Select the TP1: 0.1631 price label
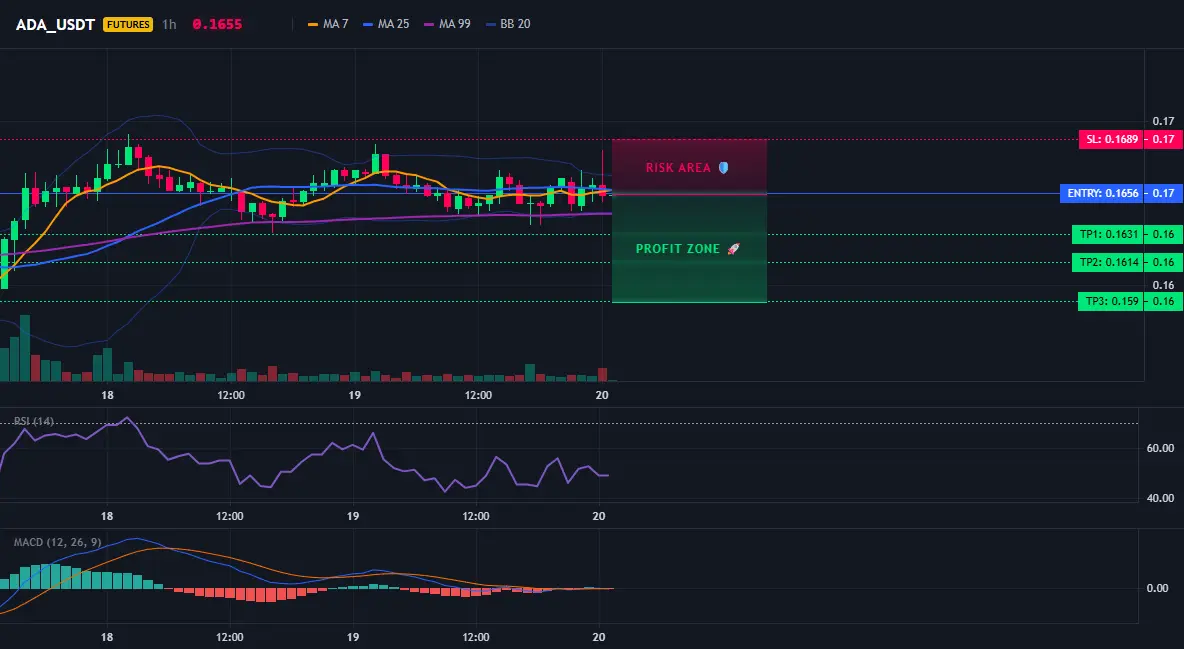This screenshot has height=649, width=1184. tap(1108, 234)
